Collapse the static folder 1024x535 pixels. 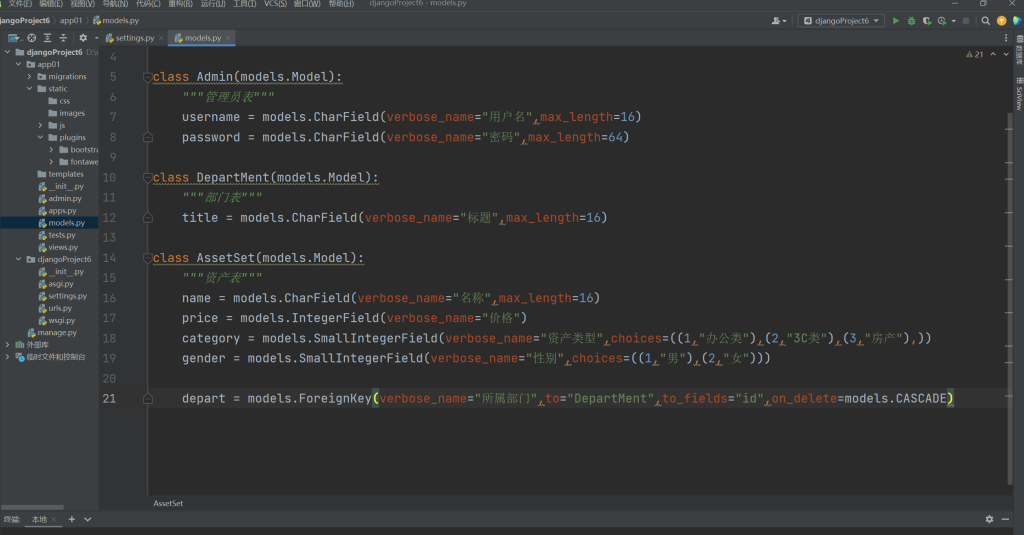click(30, 89)
